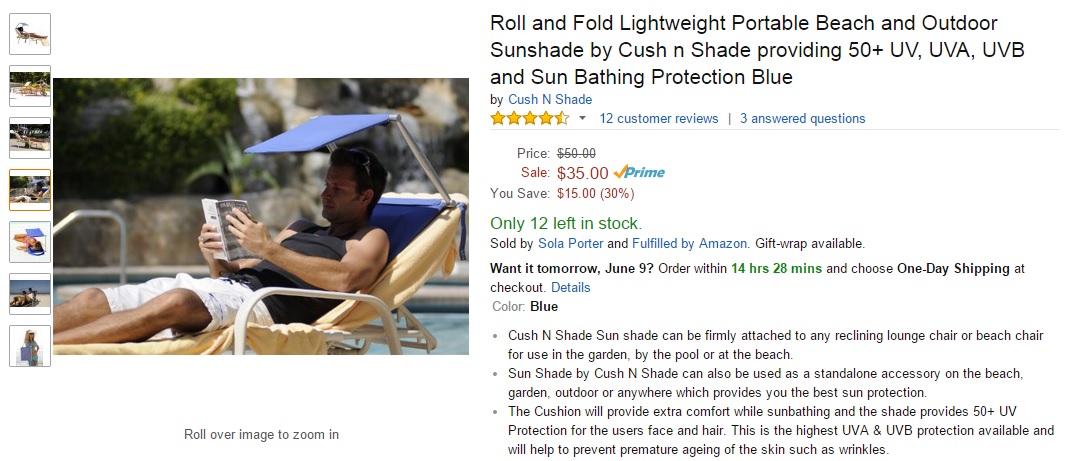Click the $35.00 sale price
This screenshot has width=1078, height=461.
[582, 172]
